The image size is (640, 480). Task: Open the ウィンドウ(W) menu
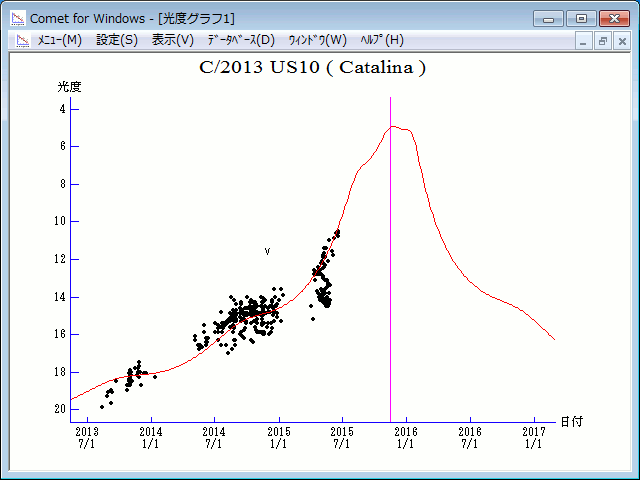pos(318,40)
